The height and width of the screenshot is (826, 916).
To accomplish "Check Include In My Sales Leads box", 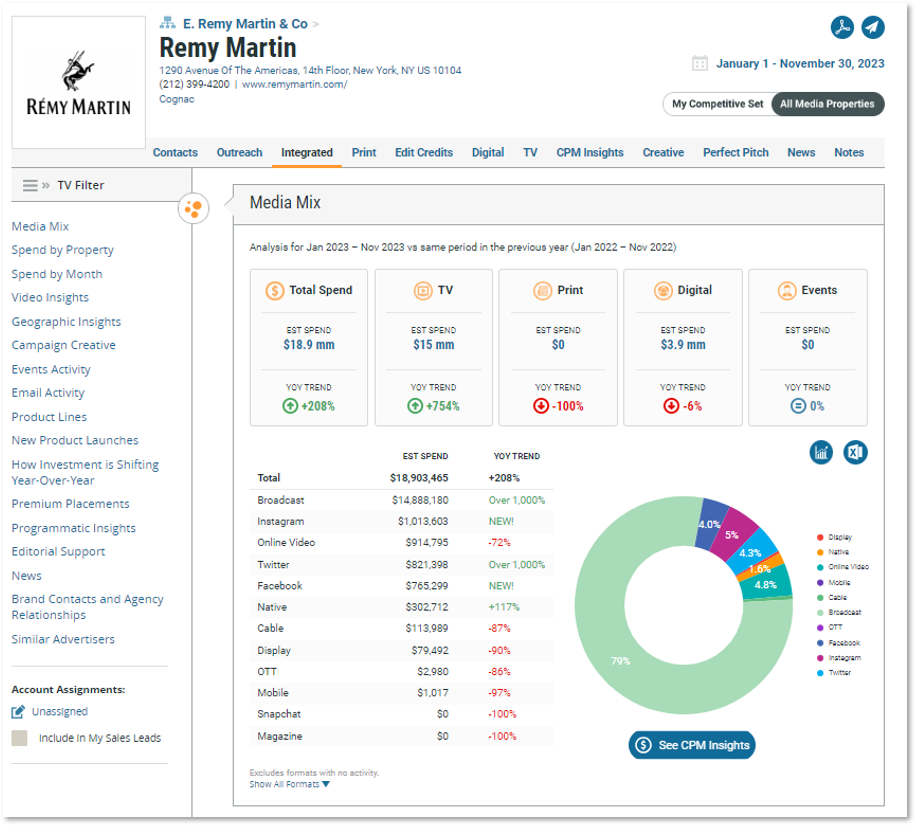I will coord(19,738).
